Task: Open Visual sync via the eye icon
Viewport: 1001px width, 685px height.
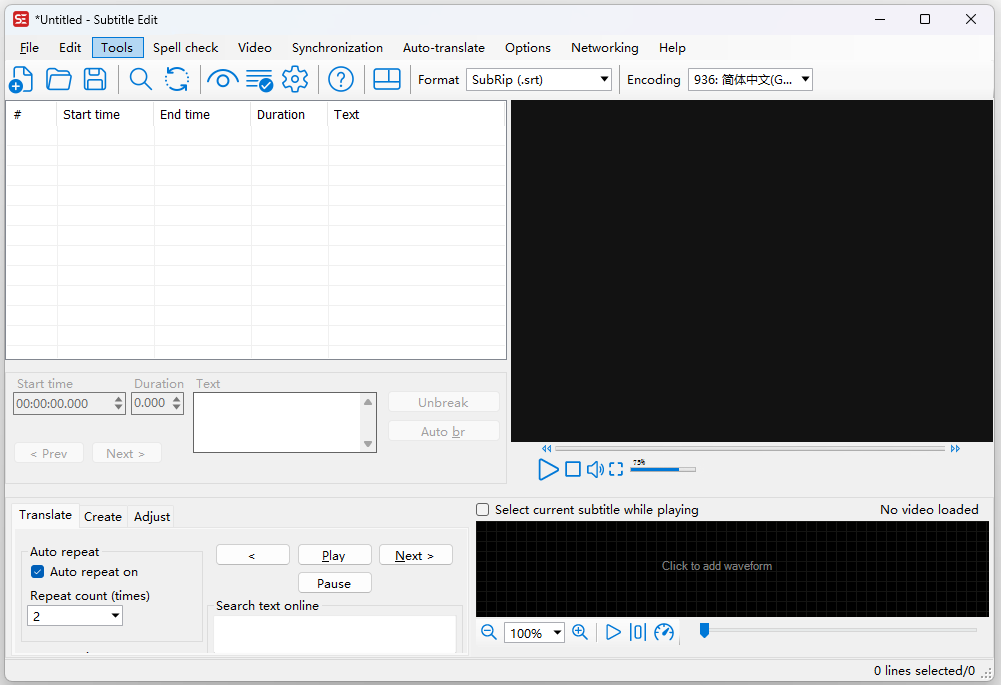Action: [x=222, y=80]
